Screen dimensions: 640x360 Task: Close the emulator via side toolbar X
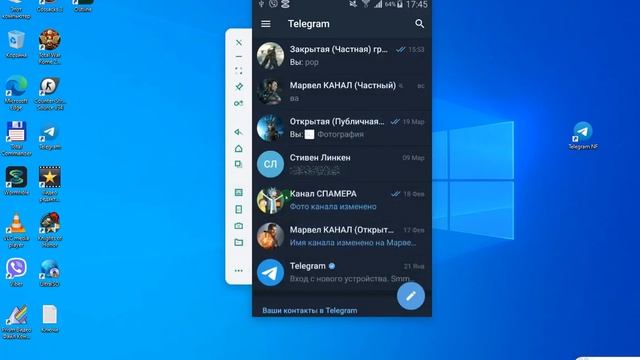[239, 42]
